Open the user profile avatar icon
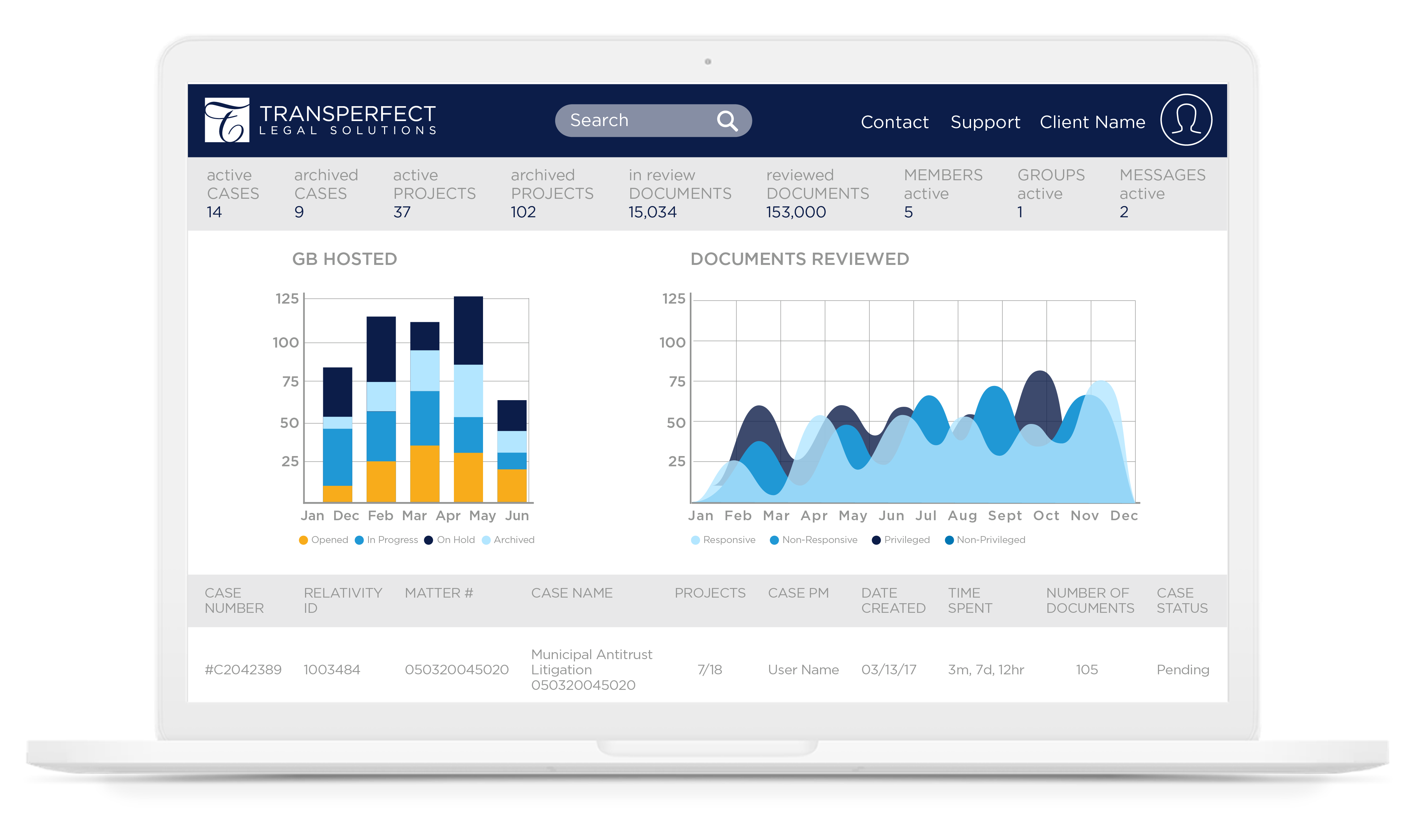 (1186, 119)
